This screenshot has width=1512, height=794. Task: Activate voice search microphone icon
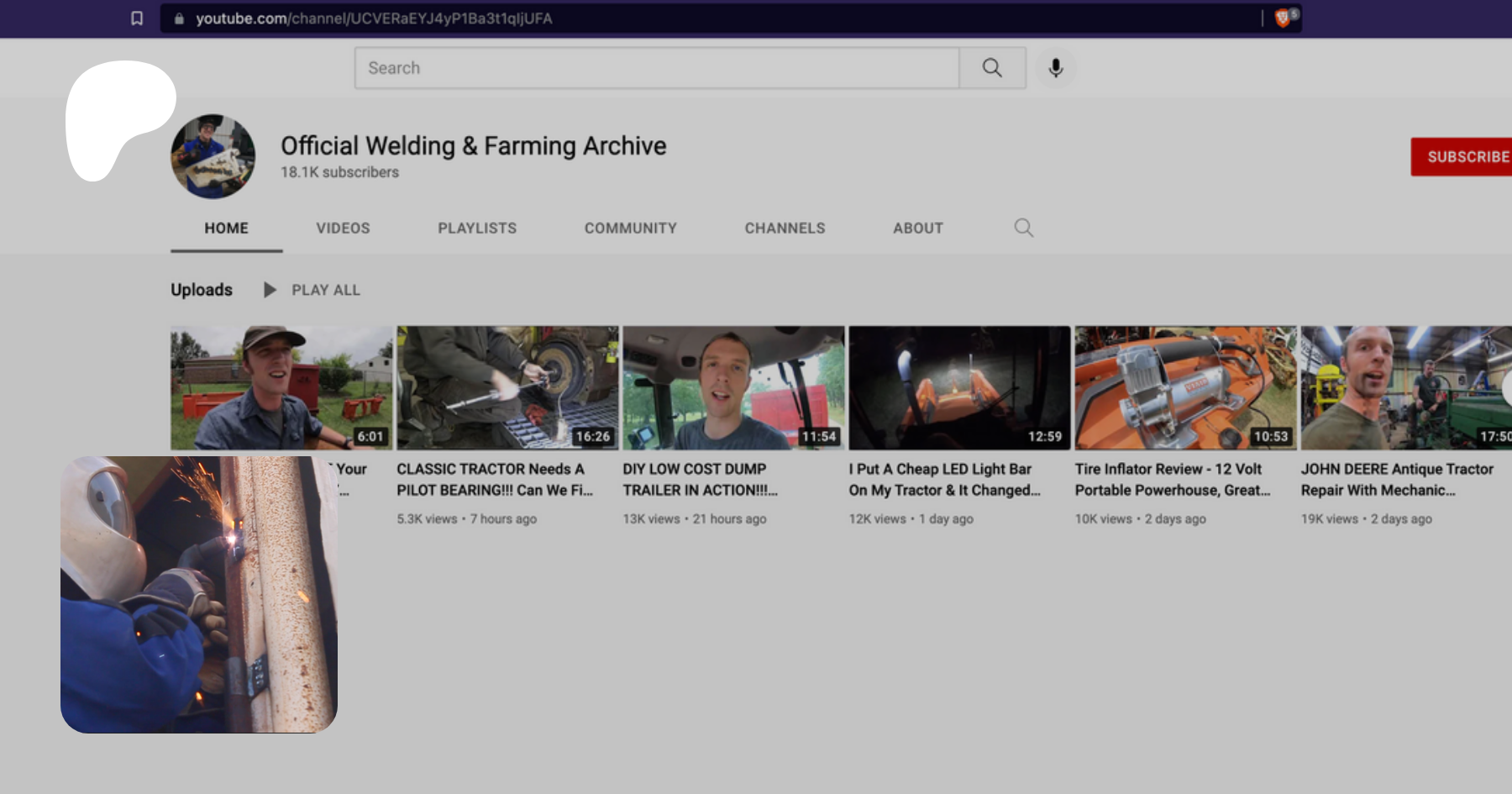pos(1056,68)
